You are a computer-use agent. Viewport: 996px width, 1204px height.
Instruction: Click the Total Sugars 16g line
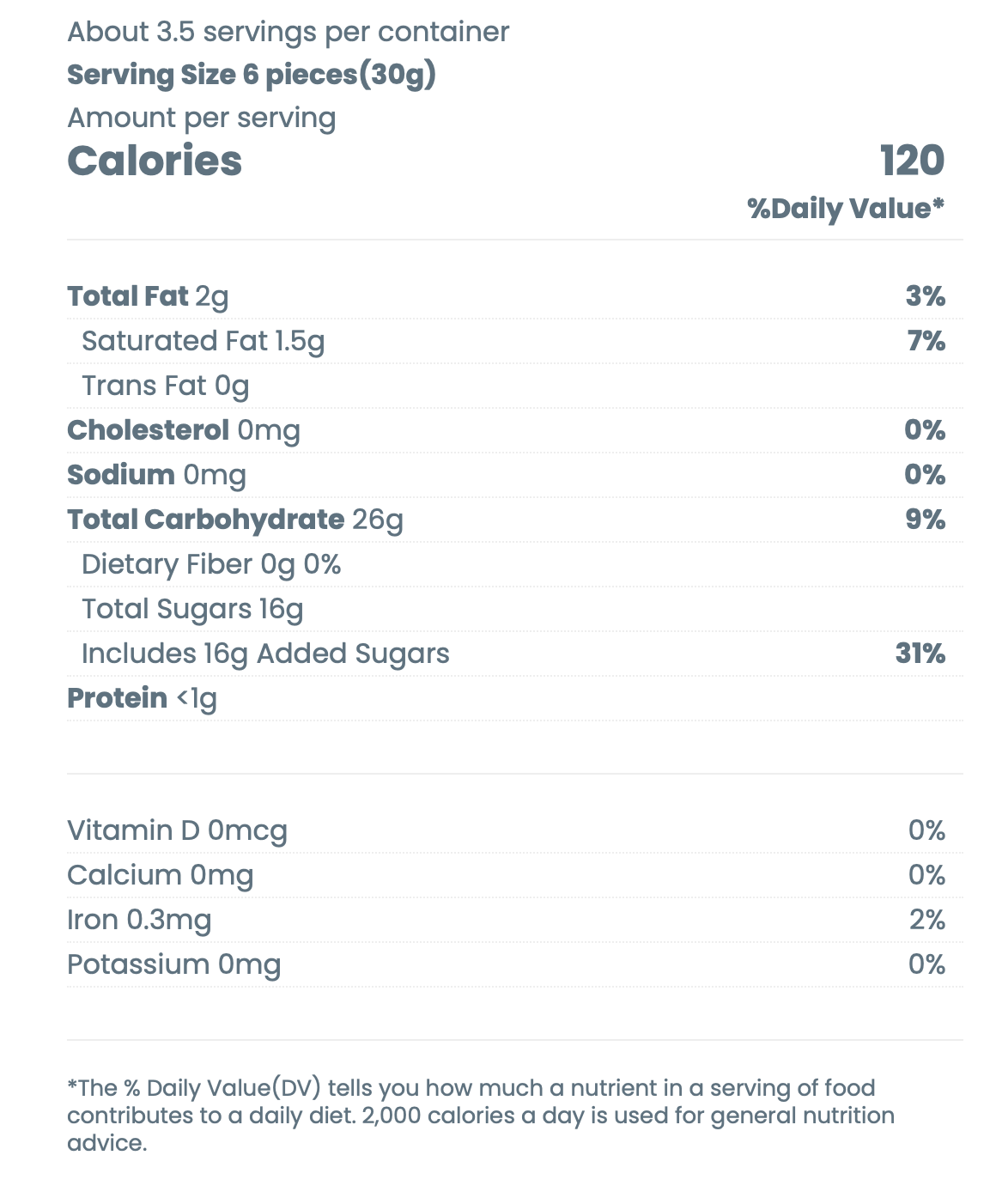pyautogui.click(x=192, y=609)
